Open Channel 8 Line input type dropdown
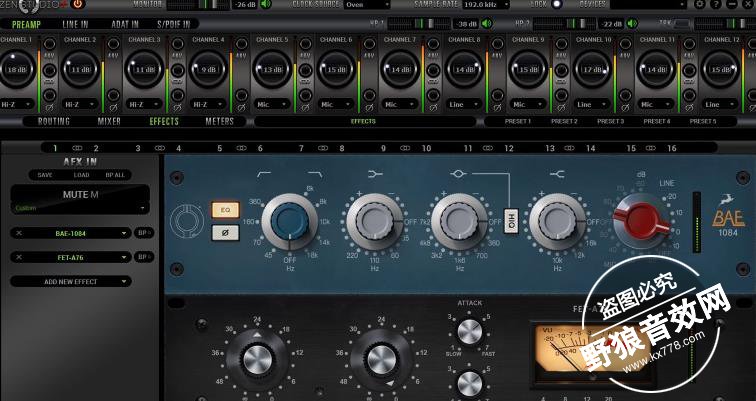The height and width of the screenshot is (401, 756). (x=464, y=104)
